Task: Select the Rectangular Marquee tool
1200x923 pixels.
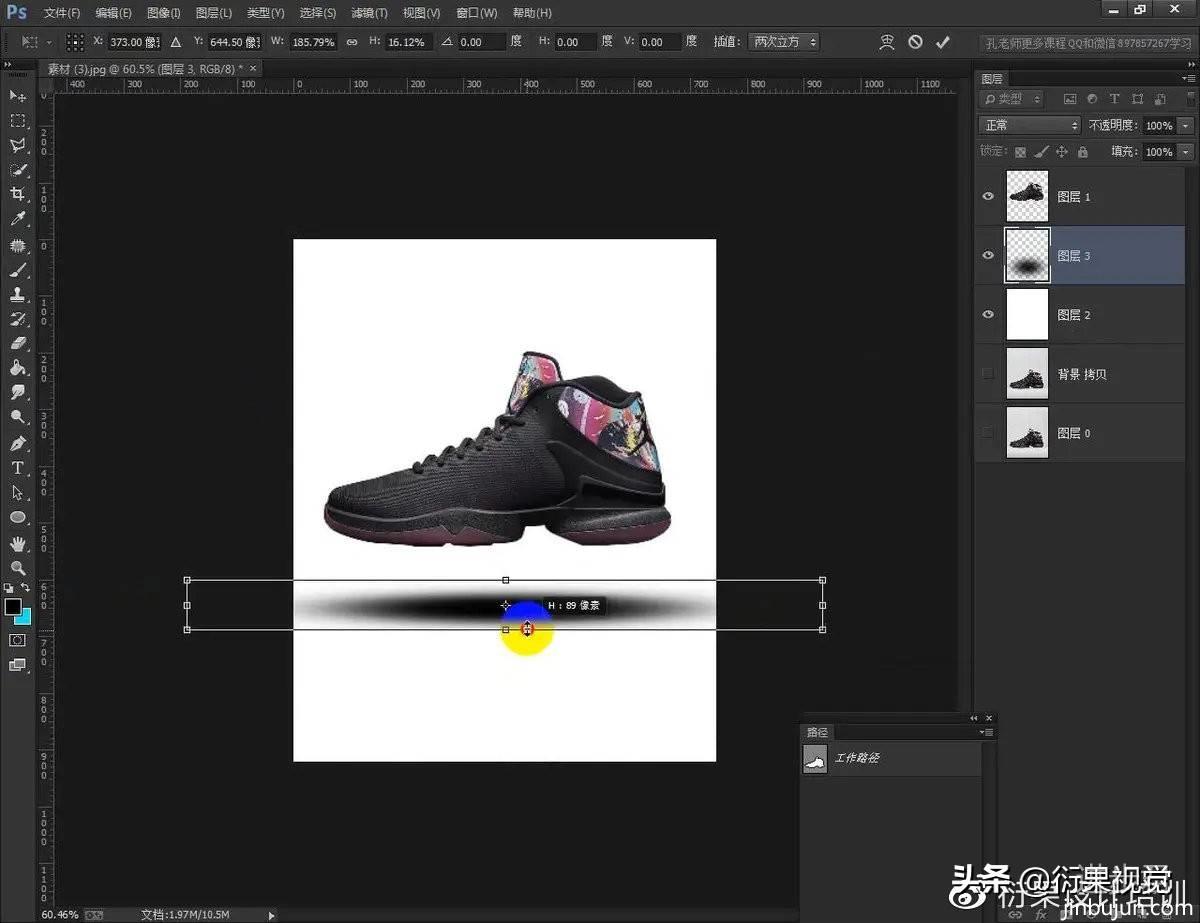Action: tap(18, 120)
